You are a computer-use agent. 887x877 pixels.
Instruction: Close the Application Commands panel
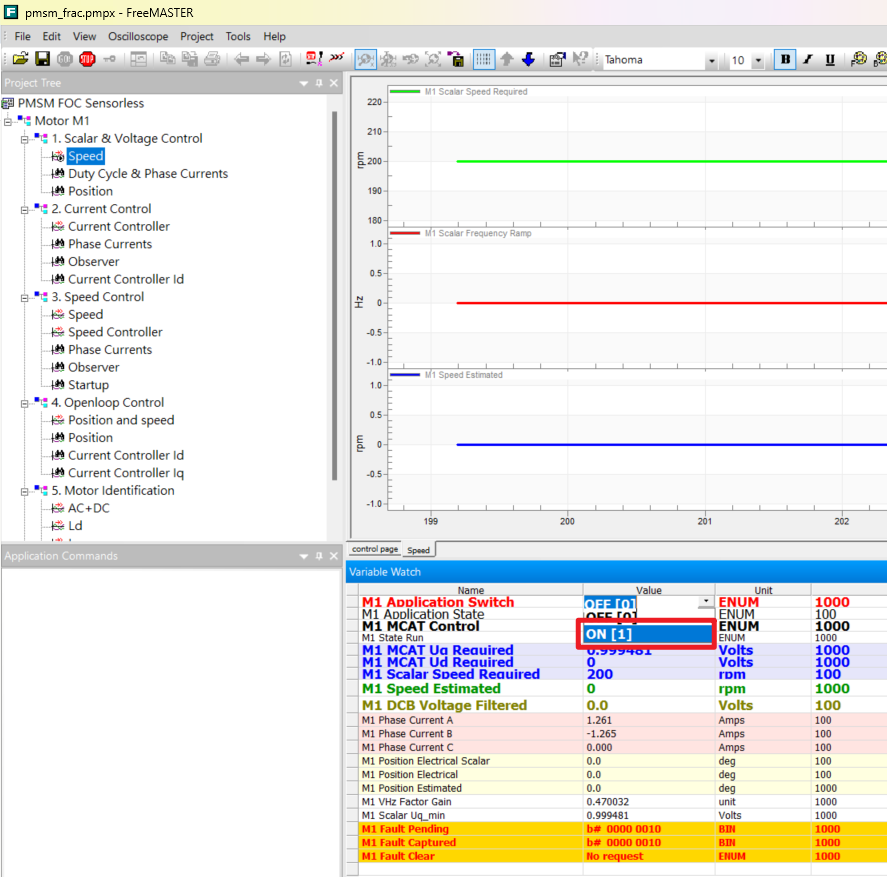point(334,556)
